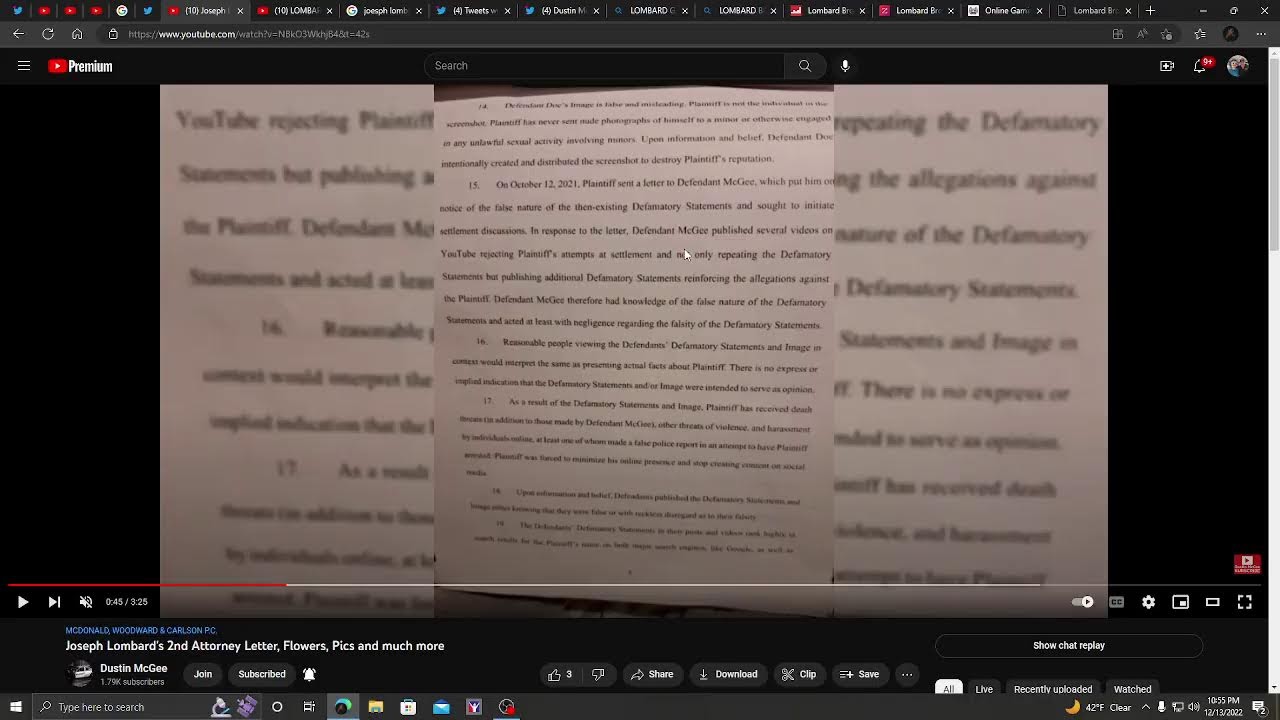Share the video
Viewport: 1280px width, 720px height.
coord(651,674)
